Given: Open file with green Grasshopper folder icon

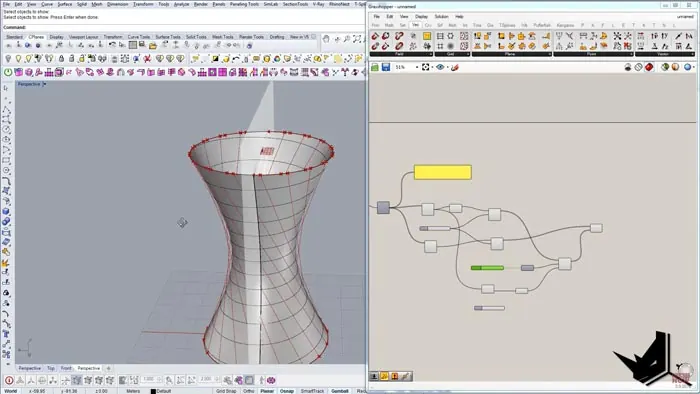Looking at the screenshot, I should 375,67.
